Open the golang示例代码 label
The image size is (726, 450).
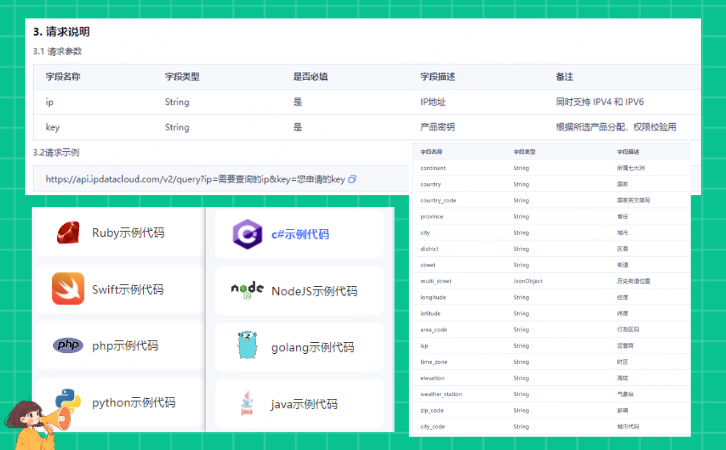[313, 347]
